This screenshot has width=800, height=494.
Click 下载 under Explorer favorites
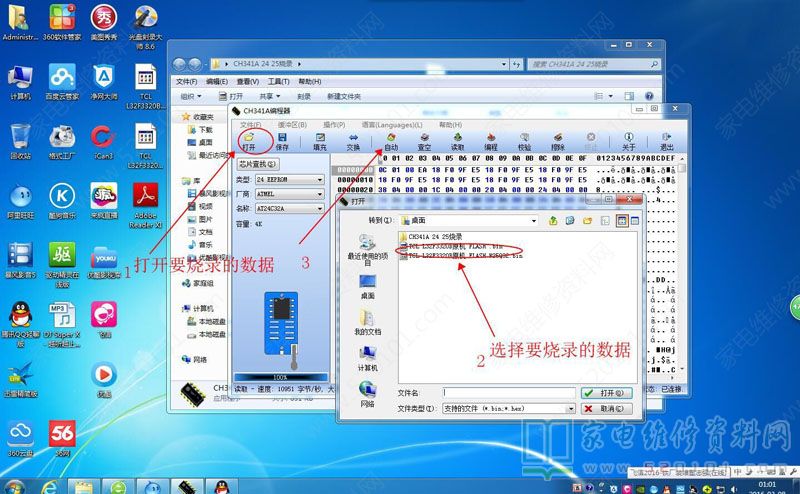click(x=201, y=130)
